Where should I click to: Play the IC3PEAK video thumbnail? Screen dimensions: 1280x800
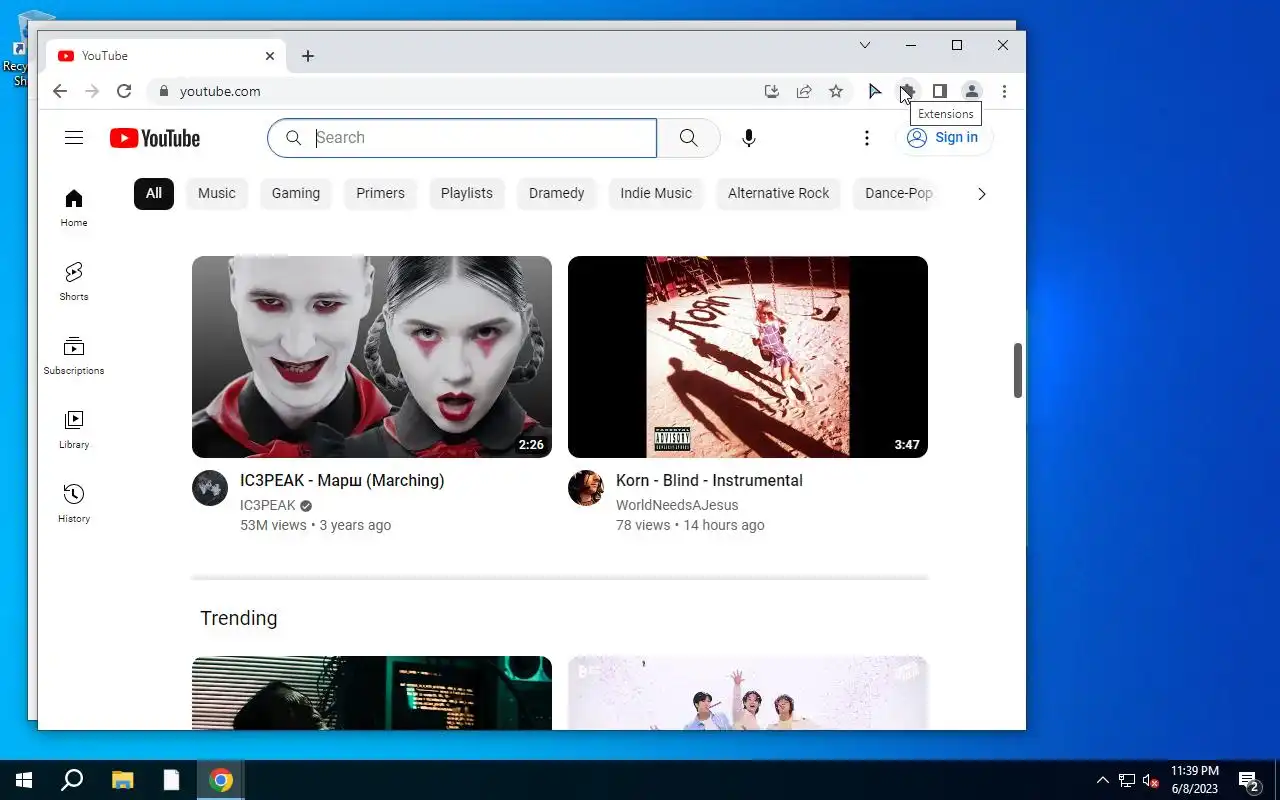tap(372, 357)
